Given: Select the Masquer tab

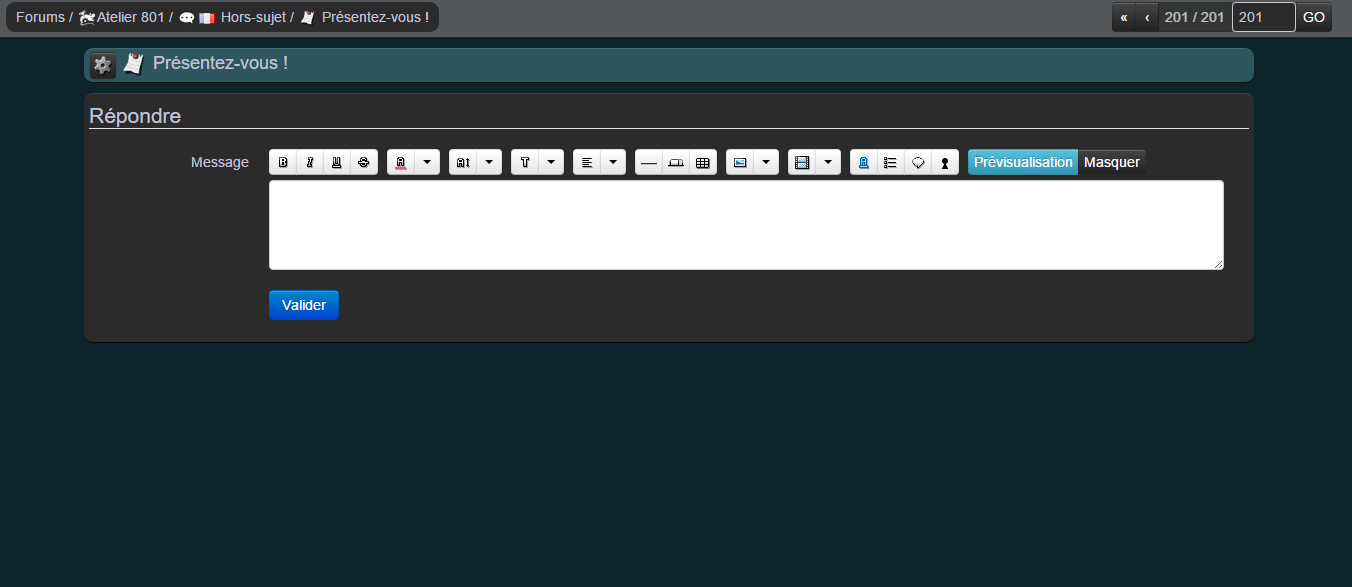Looking at the screenshot, I should 1112,162.
